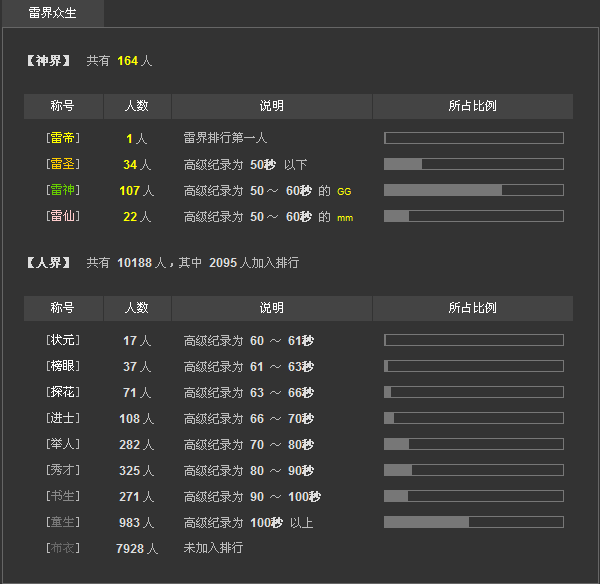
Task: Click the 7928 人 count
Action: tap(137, 548)
